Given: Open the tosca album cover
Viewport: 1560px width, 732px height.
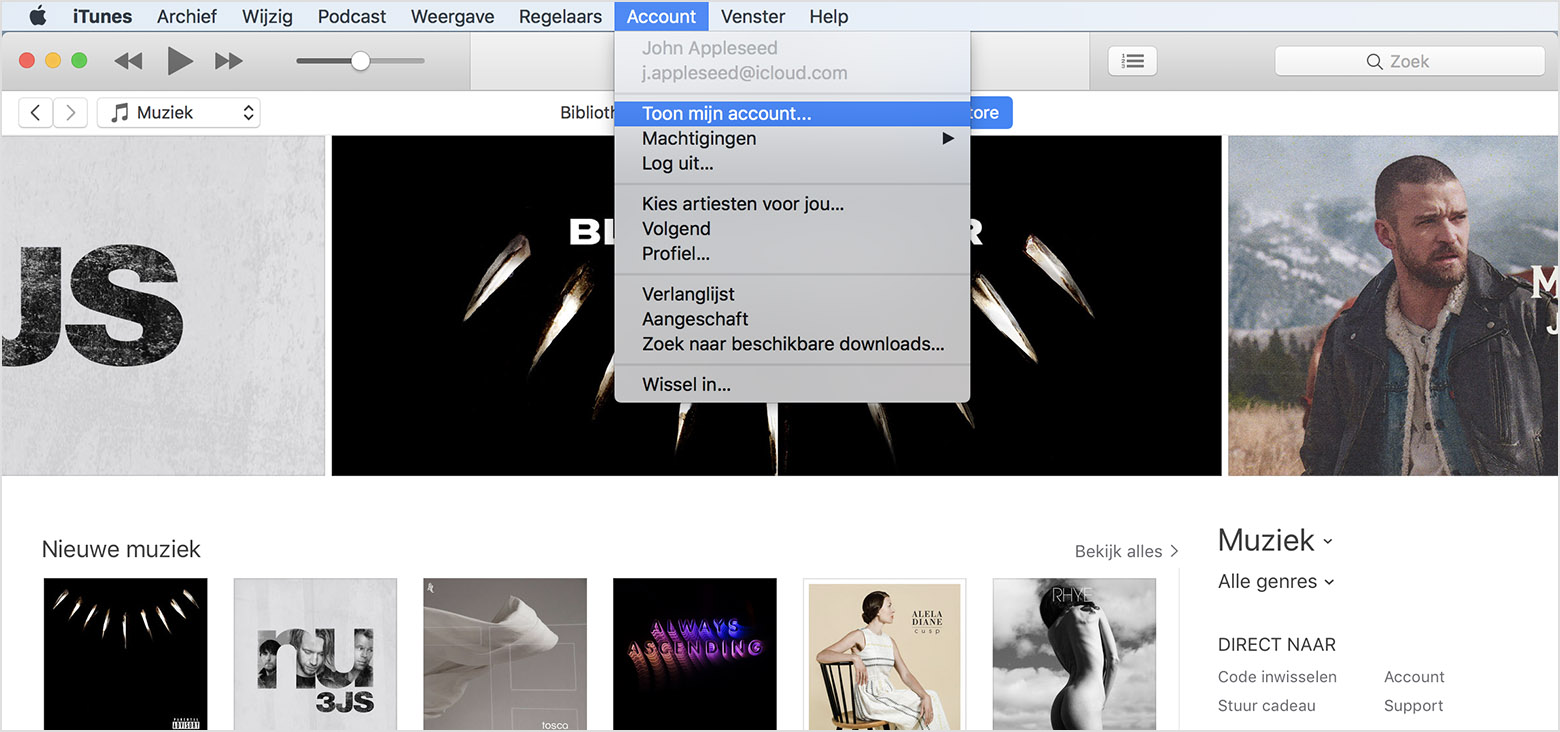Looking at the screenshot, I should click(505, 654).
